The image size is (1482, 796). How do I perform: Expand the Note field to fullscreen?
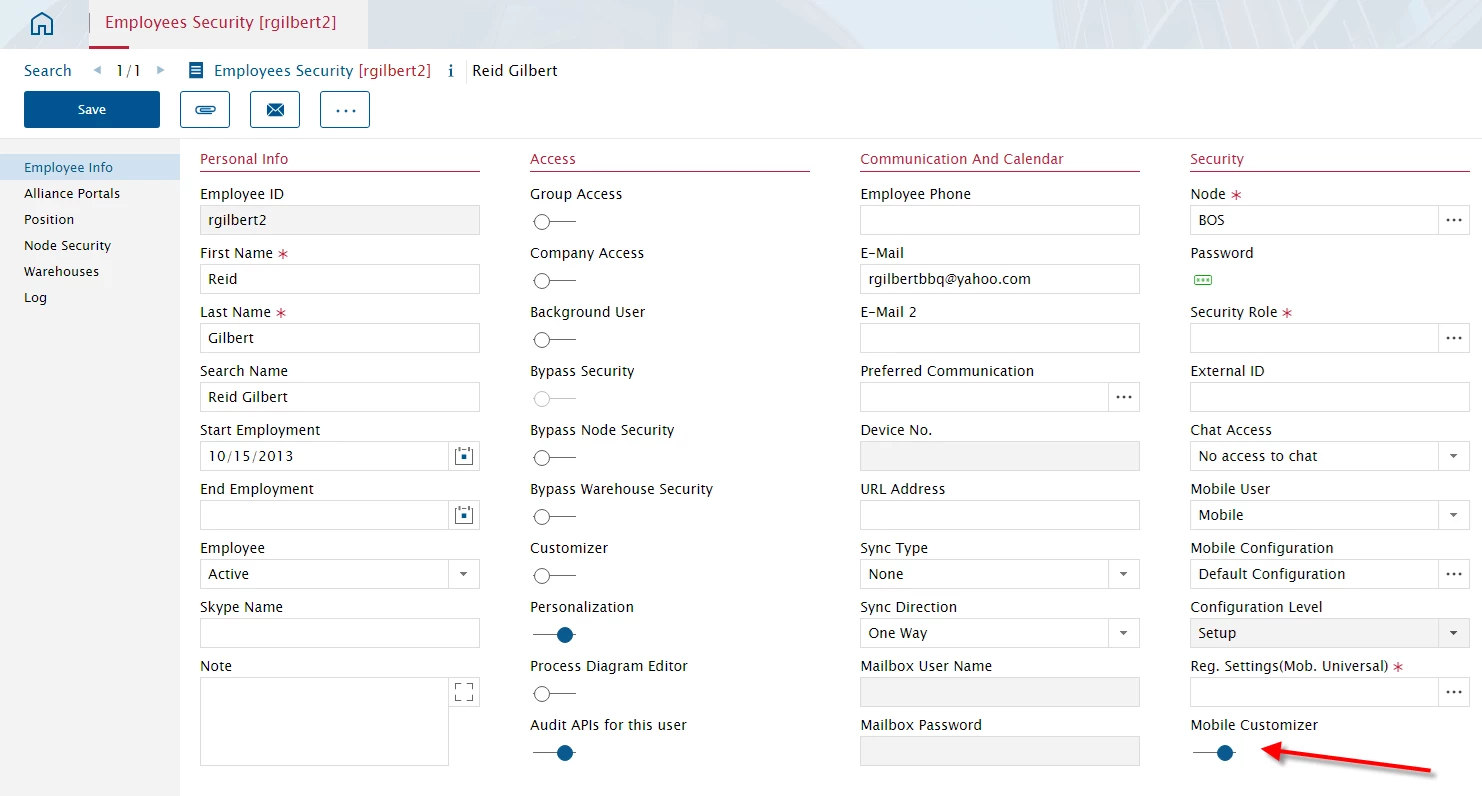click(x=464, y=692)
